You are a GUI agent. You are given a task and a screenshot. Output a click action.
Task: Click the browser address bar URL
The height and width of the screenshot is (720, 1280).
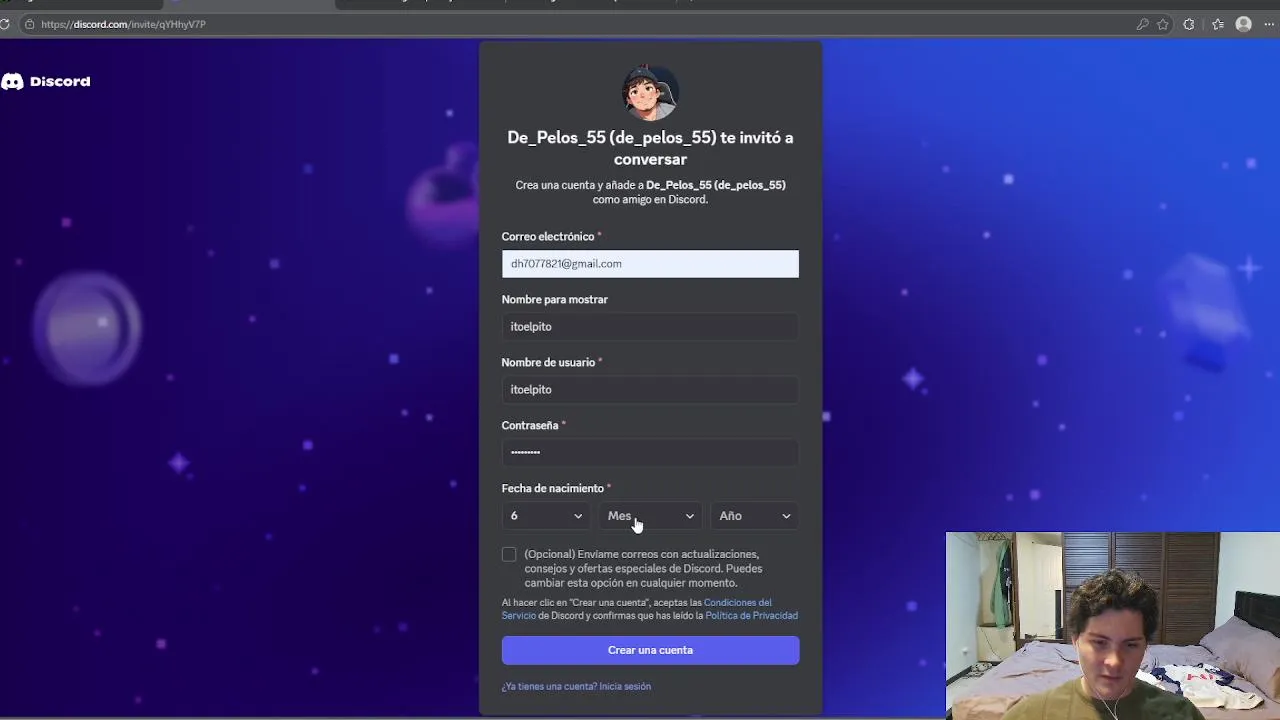coord(123,24)
